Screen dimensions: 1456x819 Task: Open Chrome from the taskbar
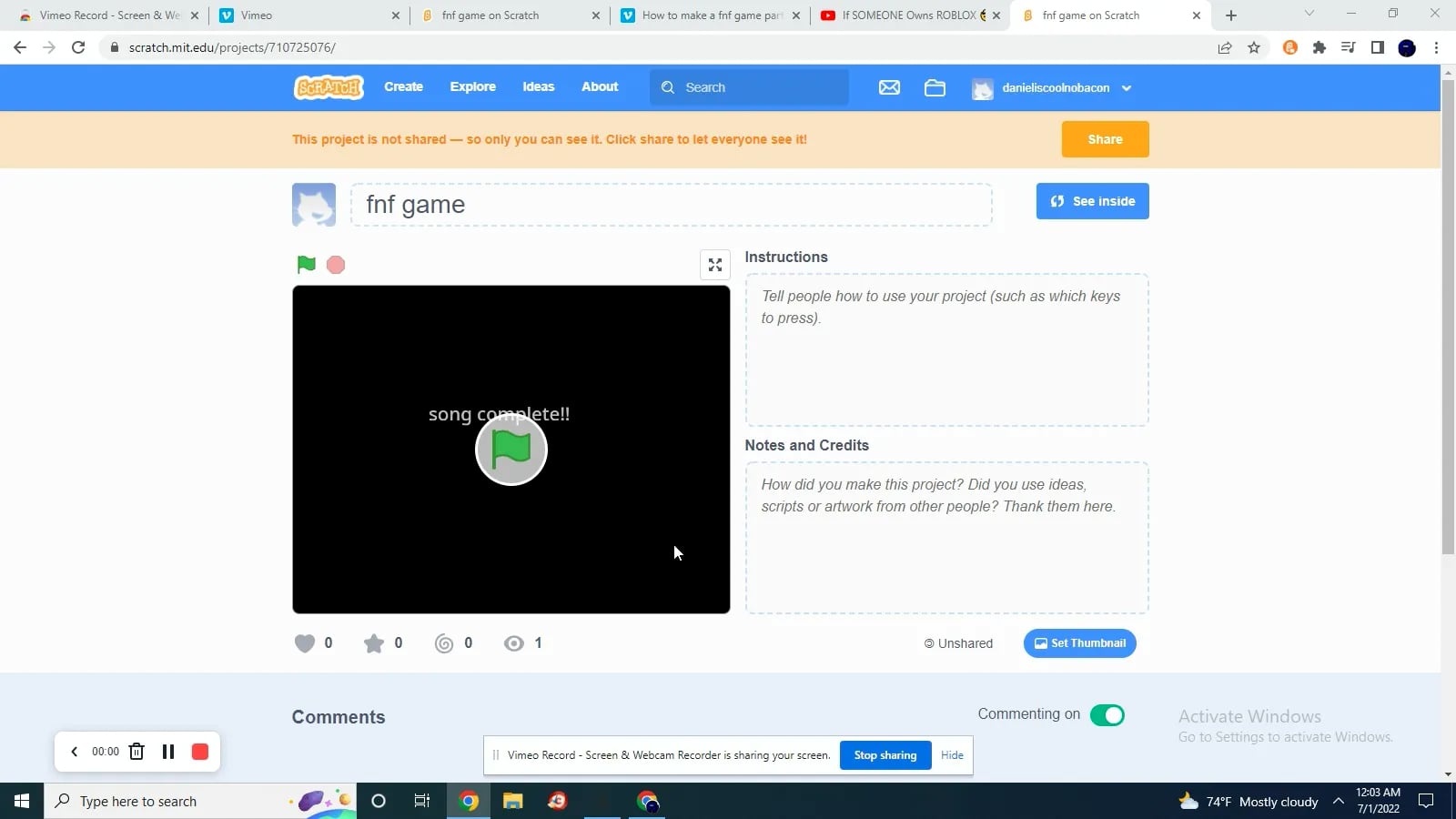[469, 801]
